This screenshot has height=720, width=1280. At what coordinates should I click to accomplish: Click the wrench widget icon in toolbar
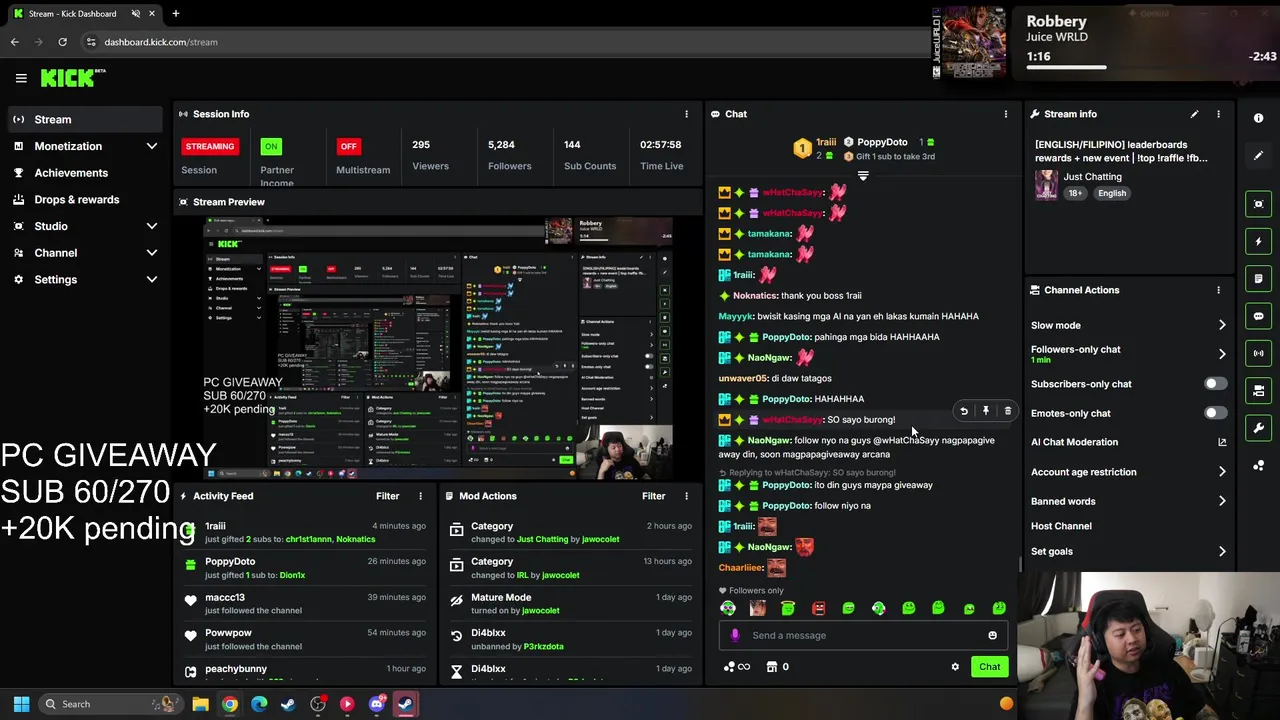[1258, 428]
